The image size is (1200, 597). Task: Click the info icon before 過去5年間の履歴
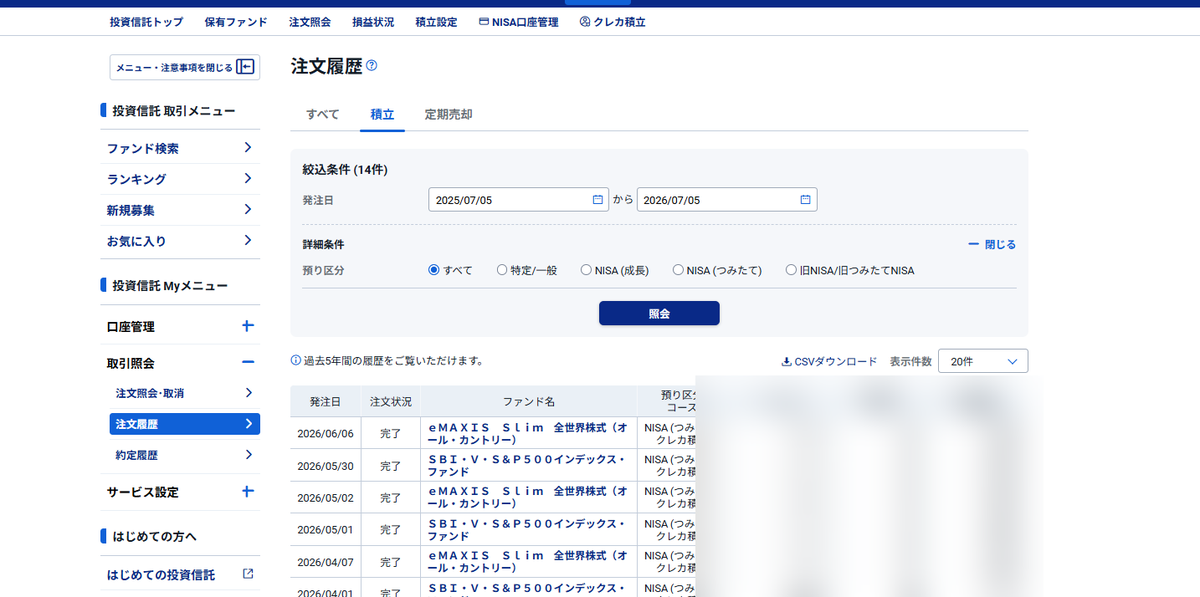[x=296, y=361]
